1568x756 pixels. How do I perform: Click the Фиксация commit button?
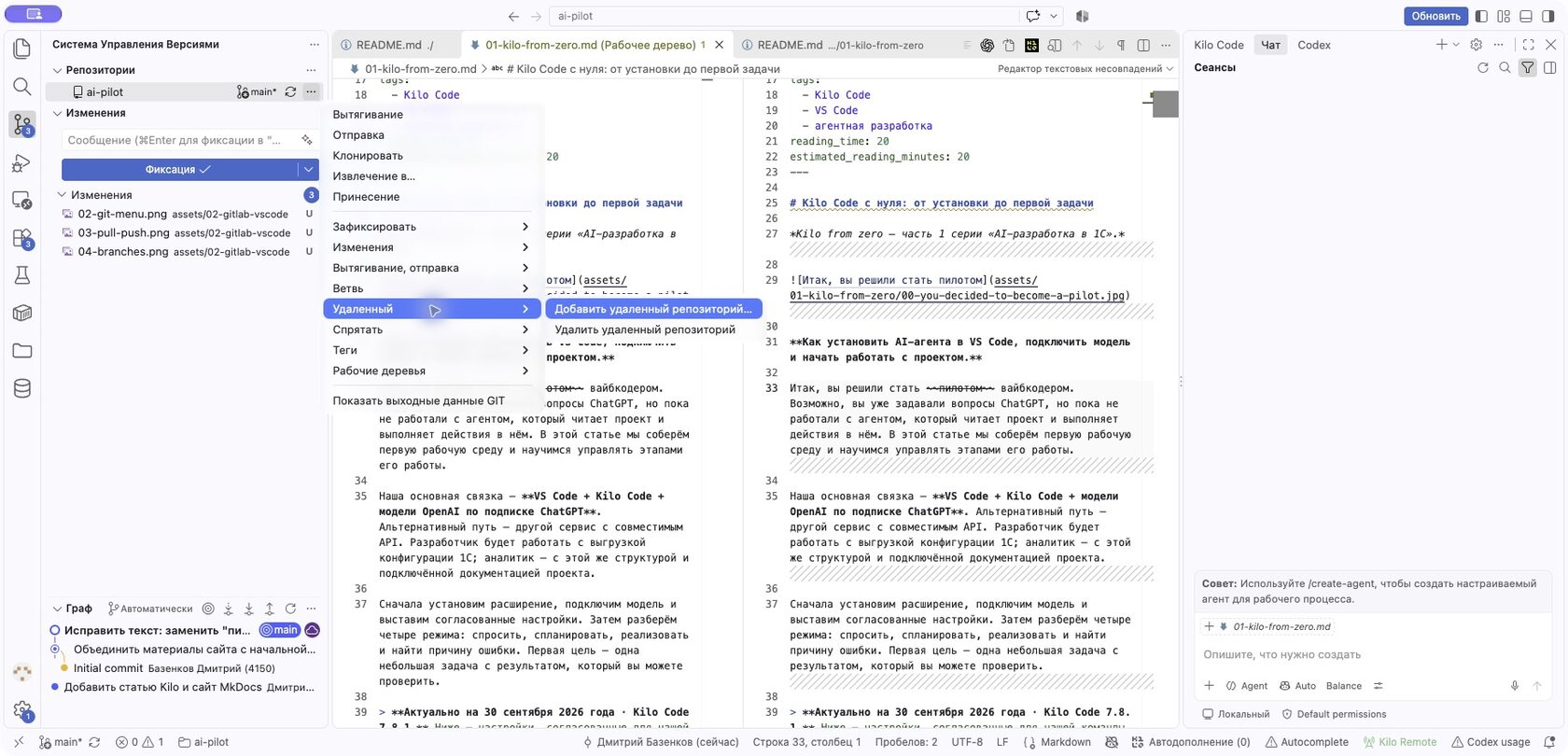point(178,169)
